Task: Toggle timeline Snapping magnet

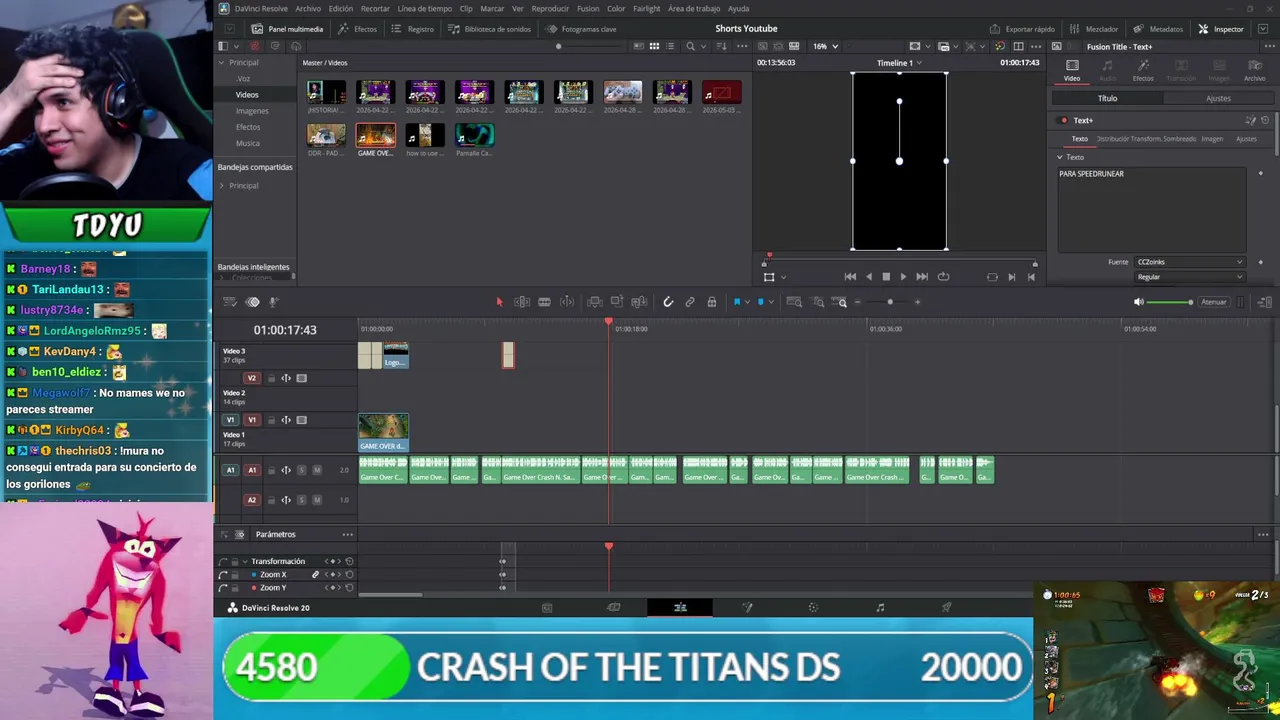Action: (668, 302)
